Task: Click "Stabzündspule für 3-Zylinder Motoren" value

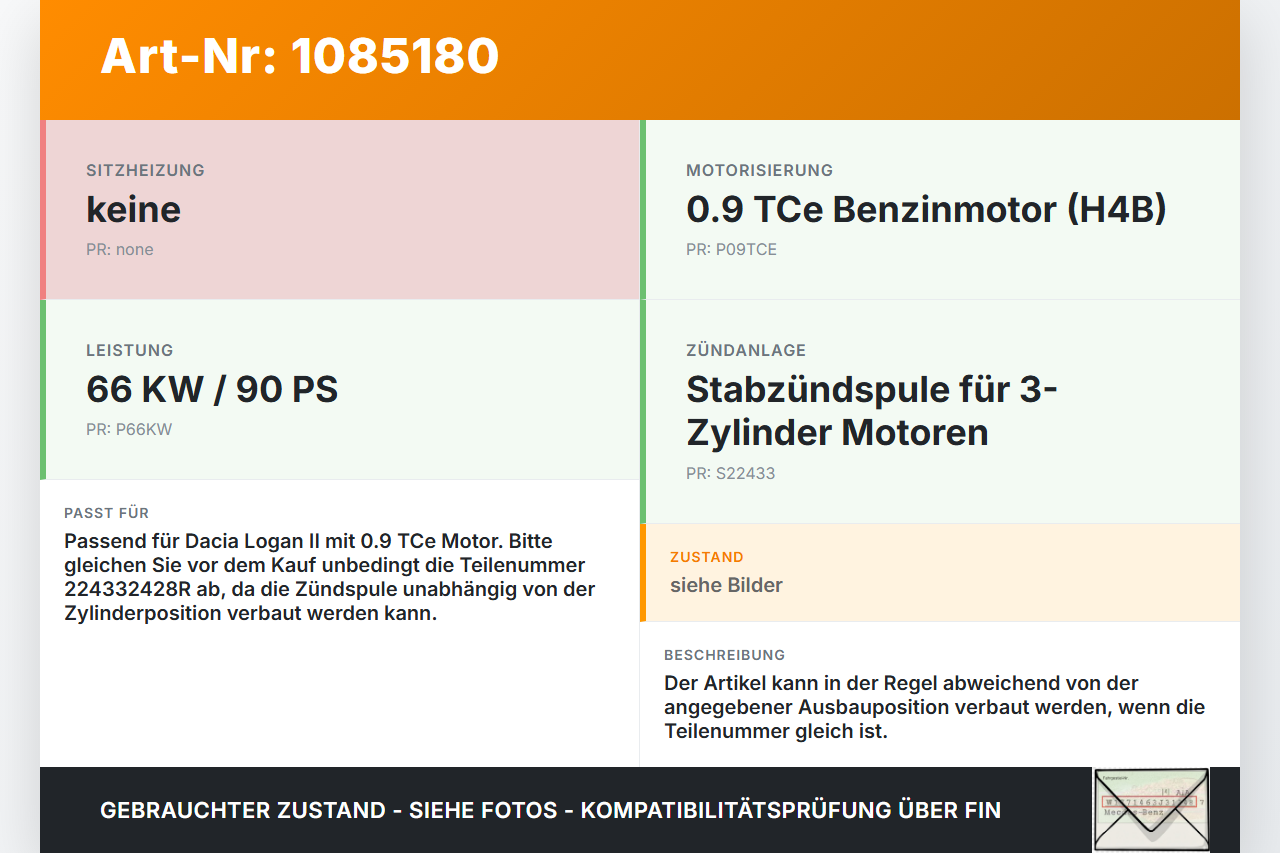Action: (x=872, y=410)
